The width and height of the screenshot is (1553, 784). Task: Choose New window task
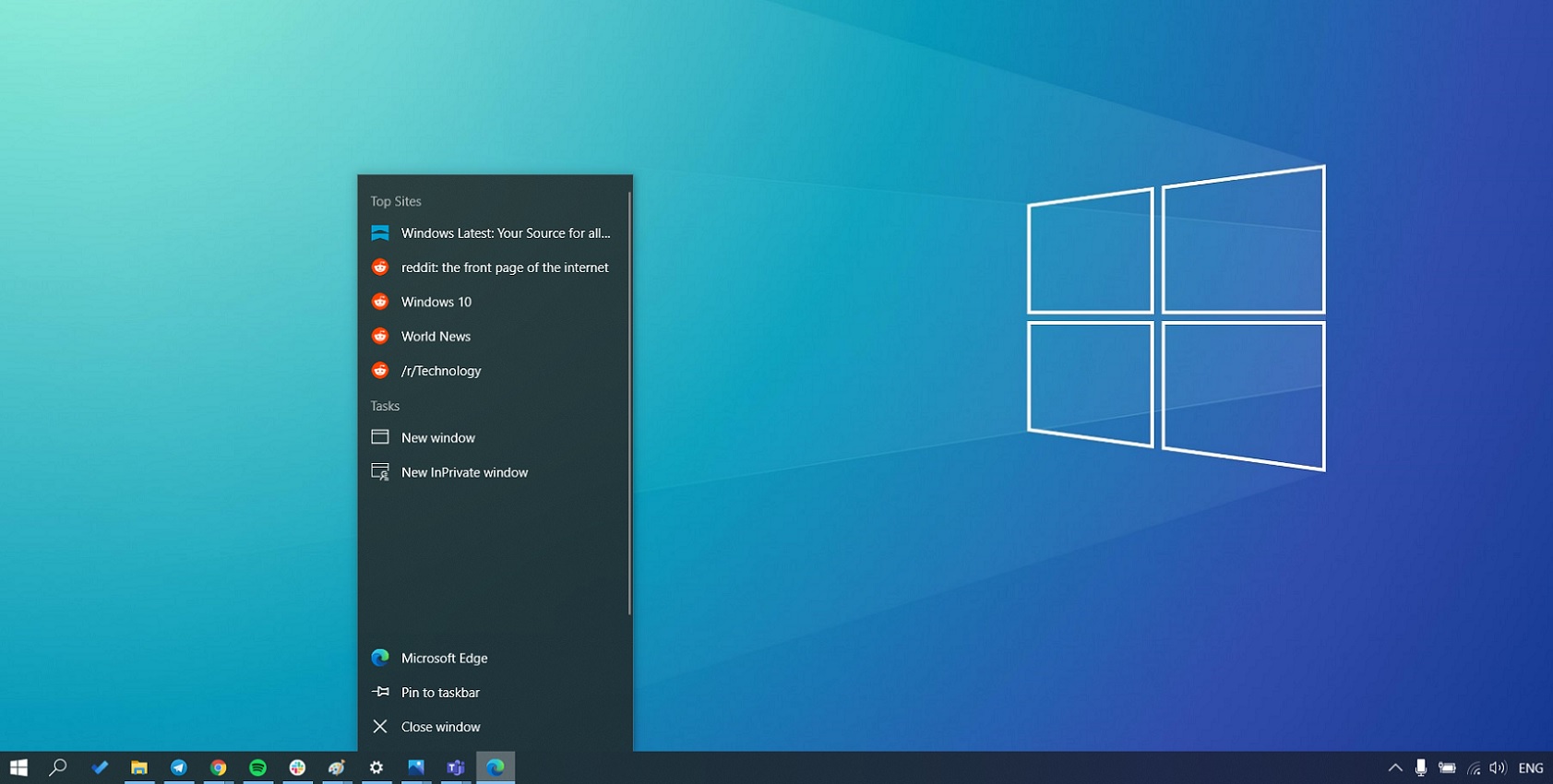tap(496, 438)
